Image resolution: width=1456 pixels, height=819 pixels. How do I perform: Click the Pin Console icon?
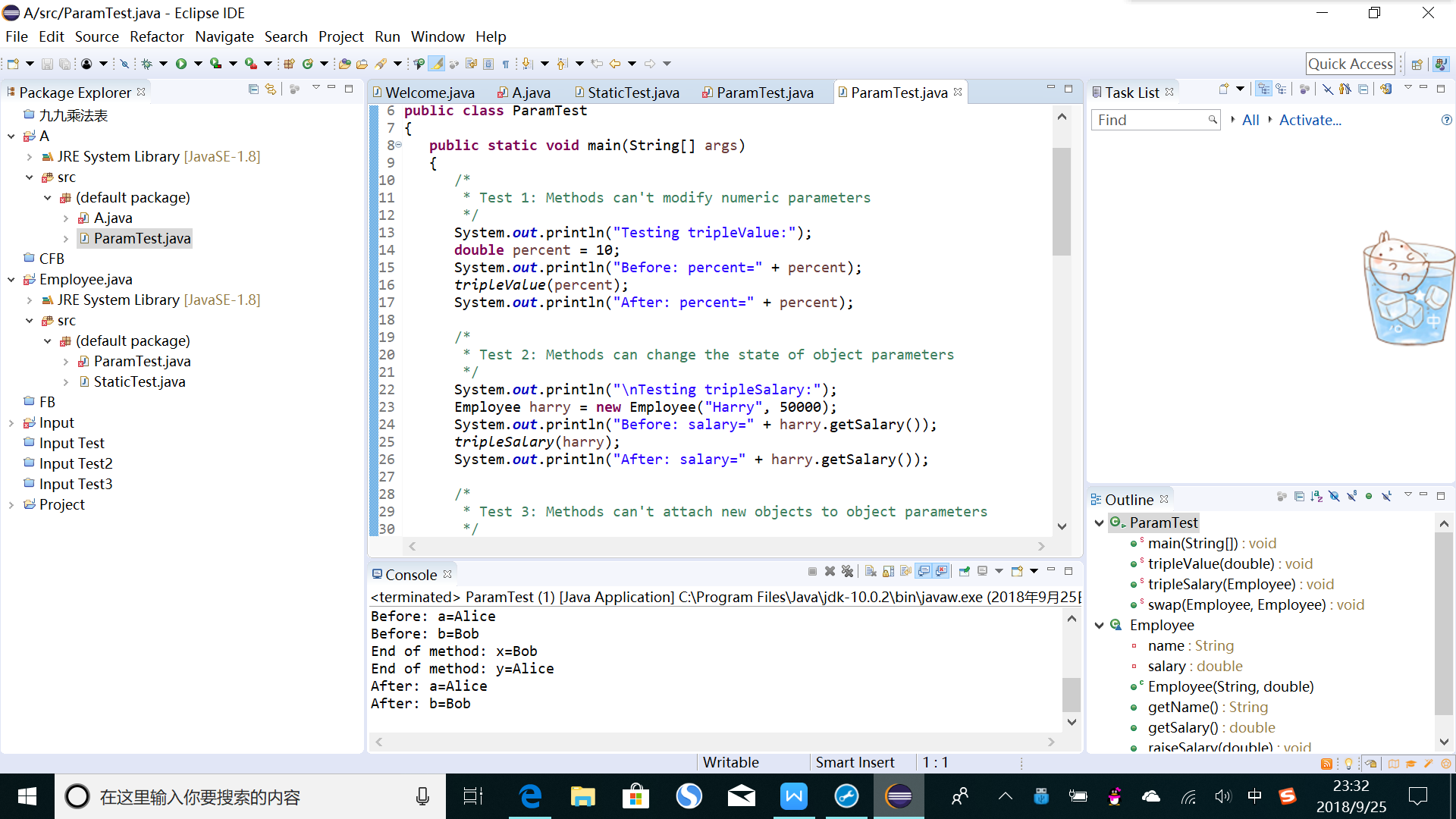[964, 571]
